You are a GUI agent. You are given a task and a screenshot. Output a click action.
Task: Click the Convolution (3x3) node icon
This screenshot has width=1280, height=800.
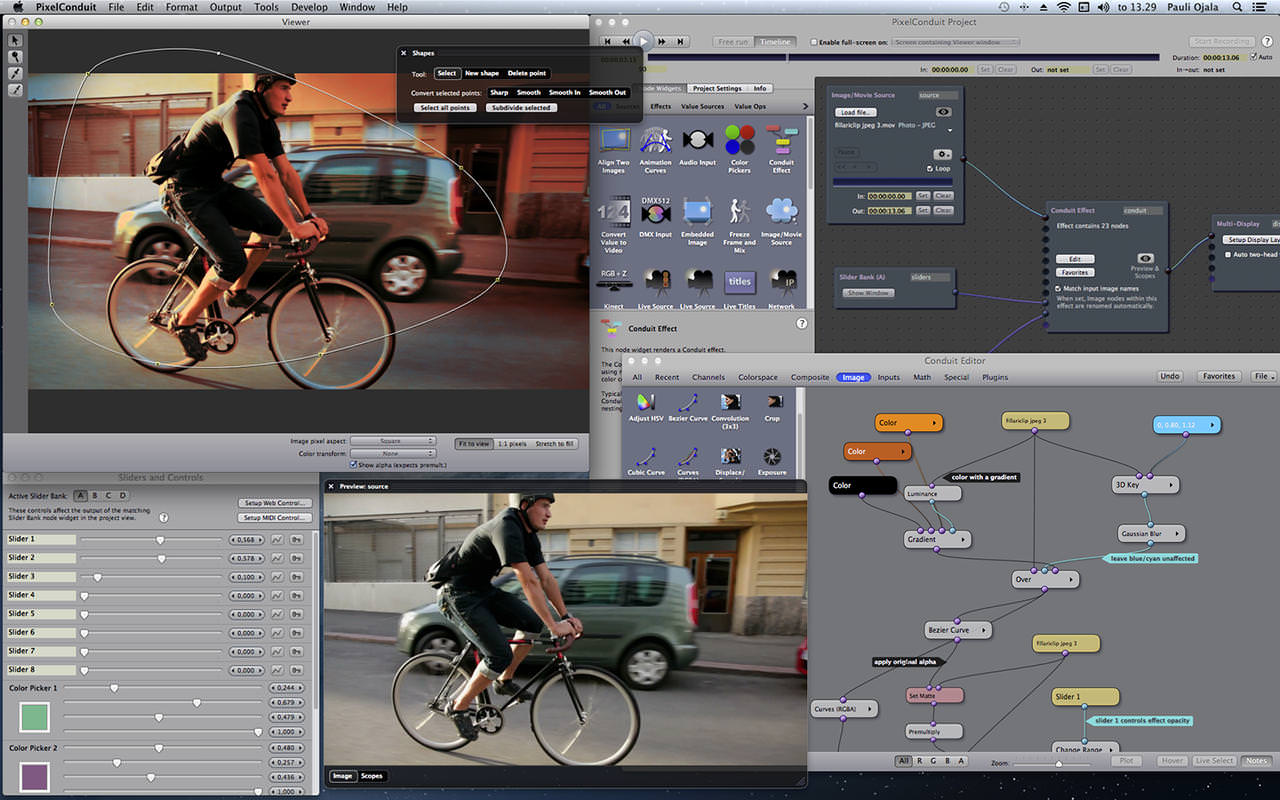pos(731,404)
